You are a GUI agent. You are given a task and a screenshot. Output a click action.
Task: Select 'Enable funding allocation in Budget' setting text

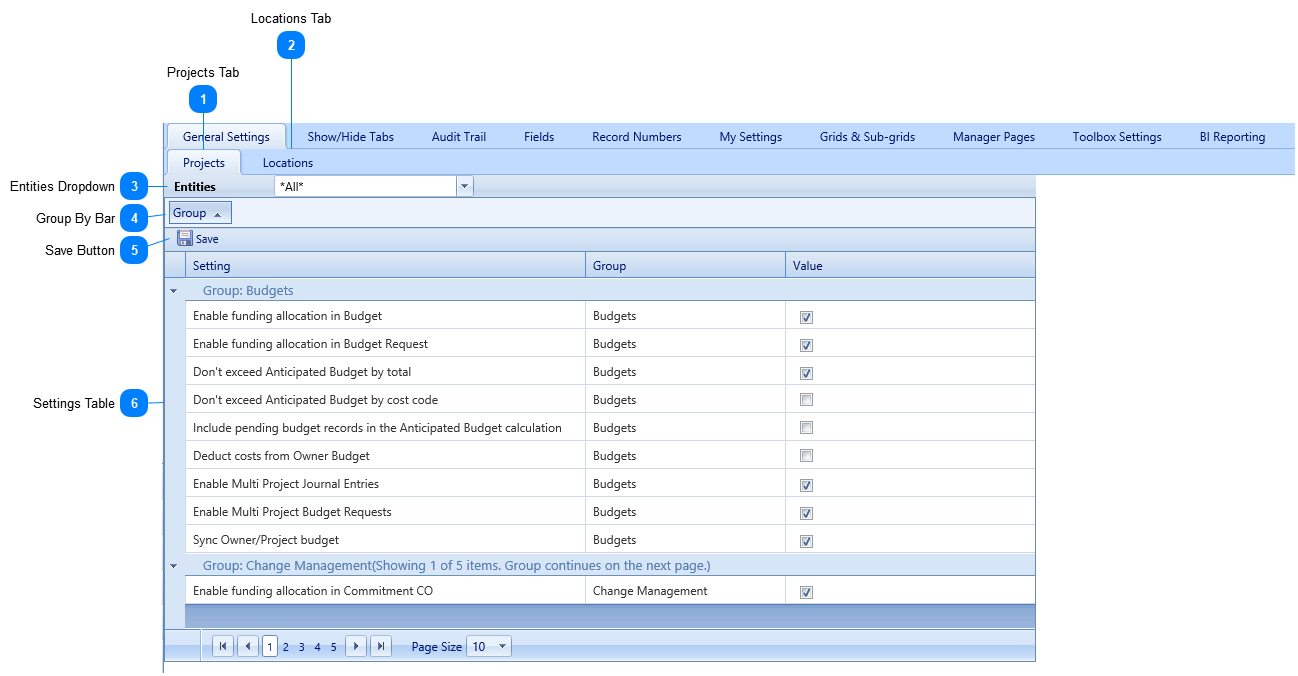coord(287,316)
